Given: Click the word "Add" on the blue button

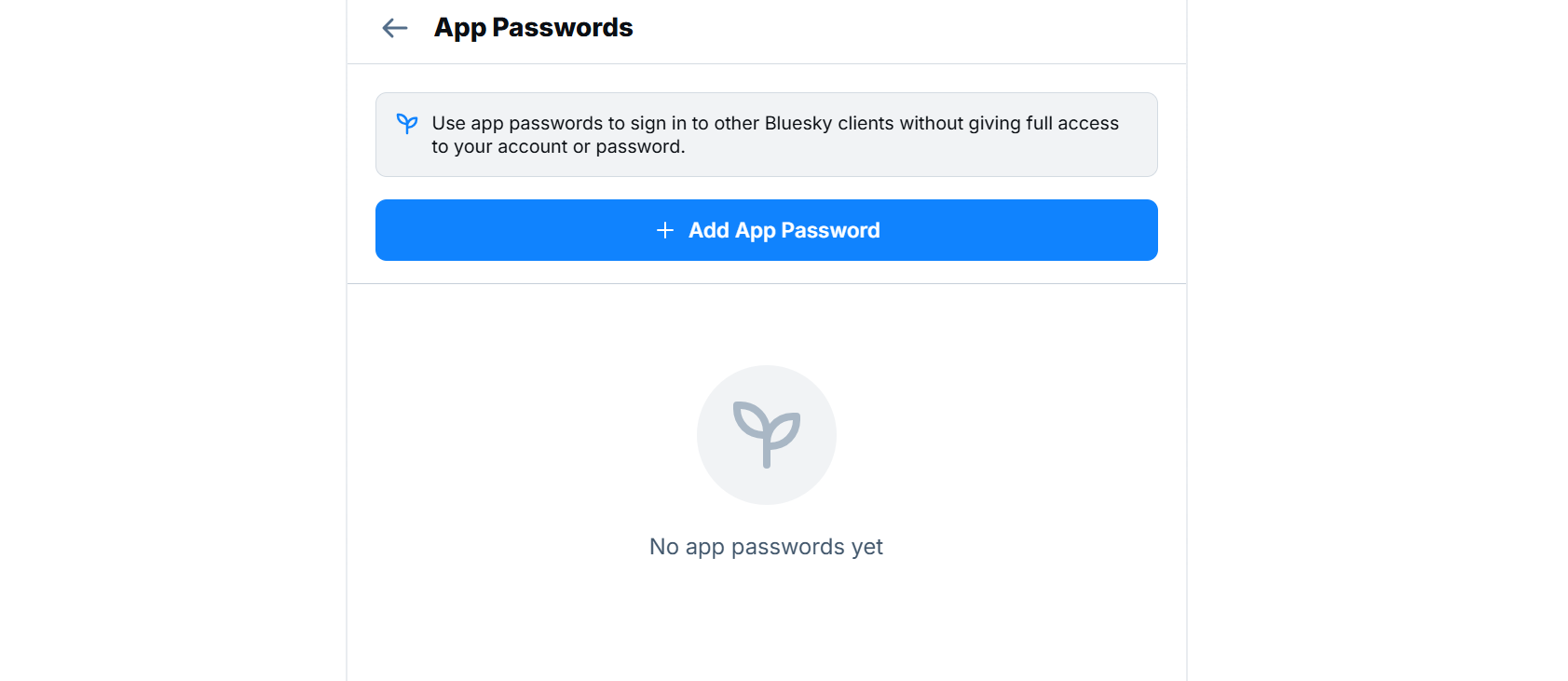Looking at the screenshot, I should pos(708,230).
